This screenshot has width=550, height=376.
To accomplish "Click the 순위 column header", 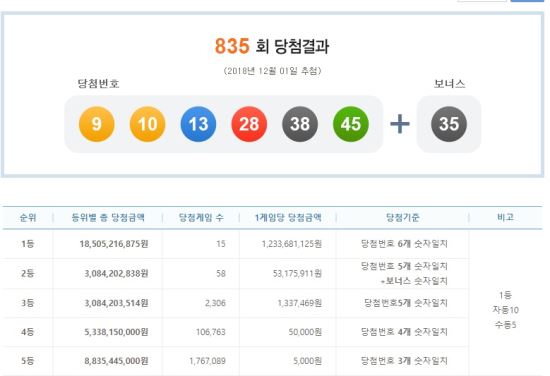I will pos(28,217).
